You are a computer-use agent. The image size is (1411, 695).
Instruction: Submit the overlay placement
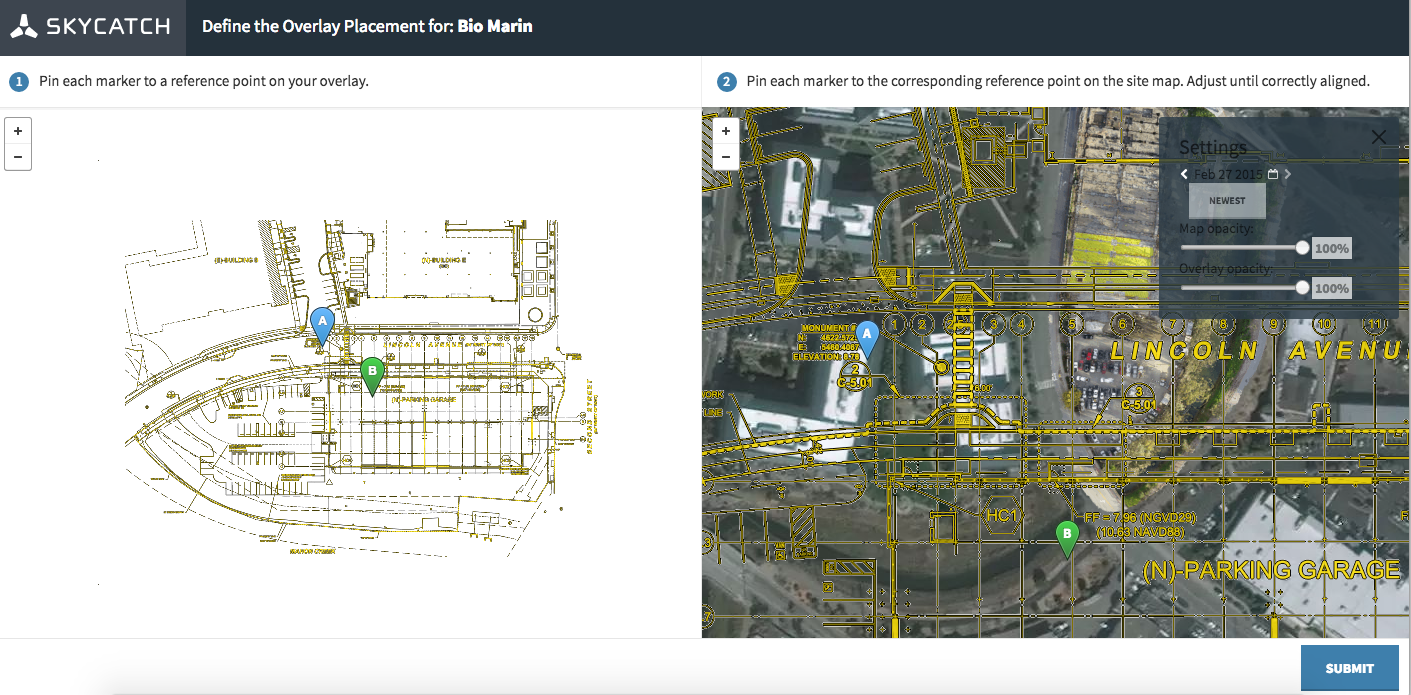[1349, 668]
